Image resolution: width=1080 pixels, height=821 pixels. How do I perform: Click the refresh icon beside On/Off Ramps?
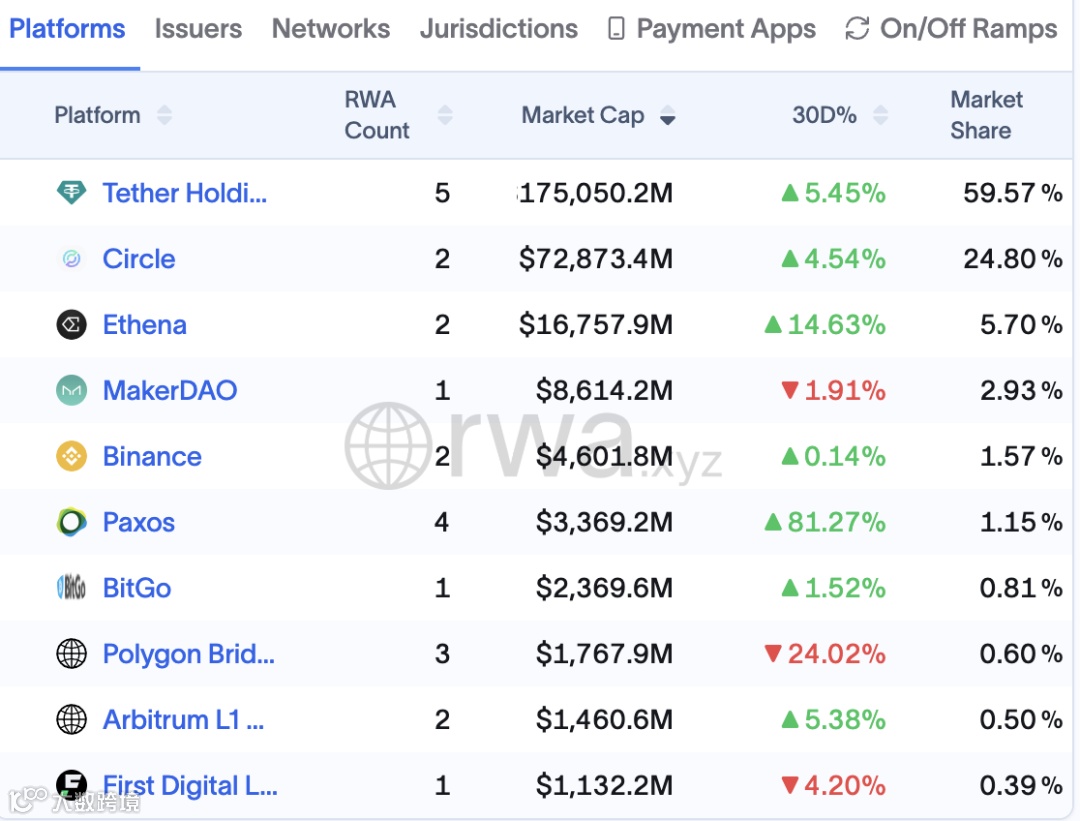tap(857, 29)
